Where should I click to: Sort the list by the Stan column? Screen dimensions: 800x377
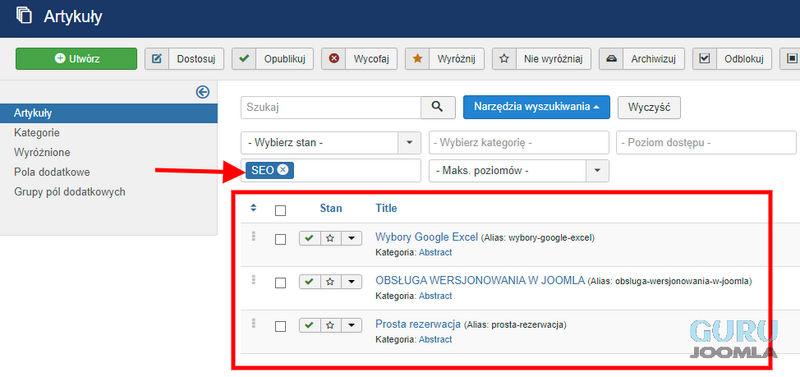click(x=331, y=208)
